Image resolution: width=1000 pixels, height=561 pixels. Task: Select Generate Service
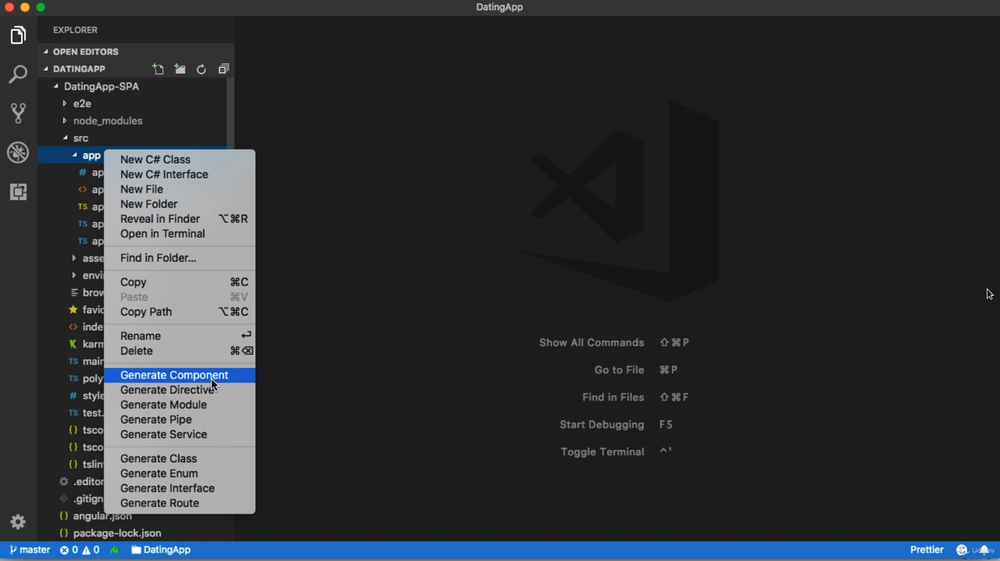[x=179, y=434]
